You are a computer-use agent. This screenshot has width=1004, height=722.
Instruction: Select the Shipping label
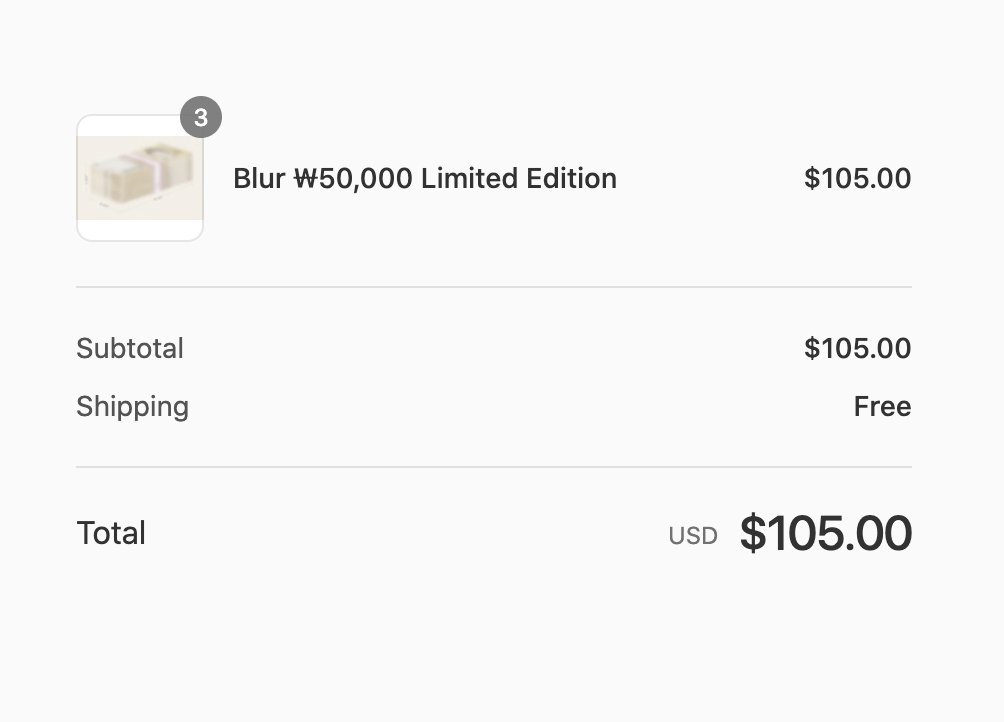(x=132, y=407)
